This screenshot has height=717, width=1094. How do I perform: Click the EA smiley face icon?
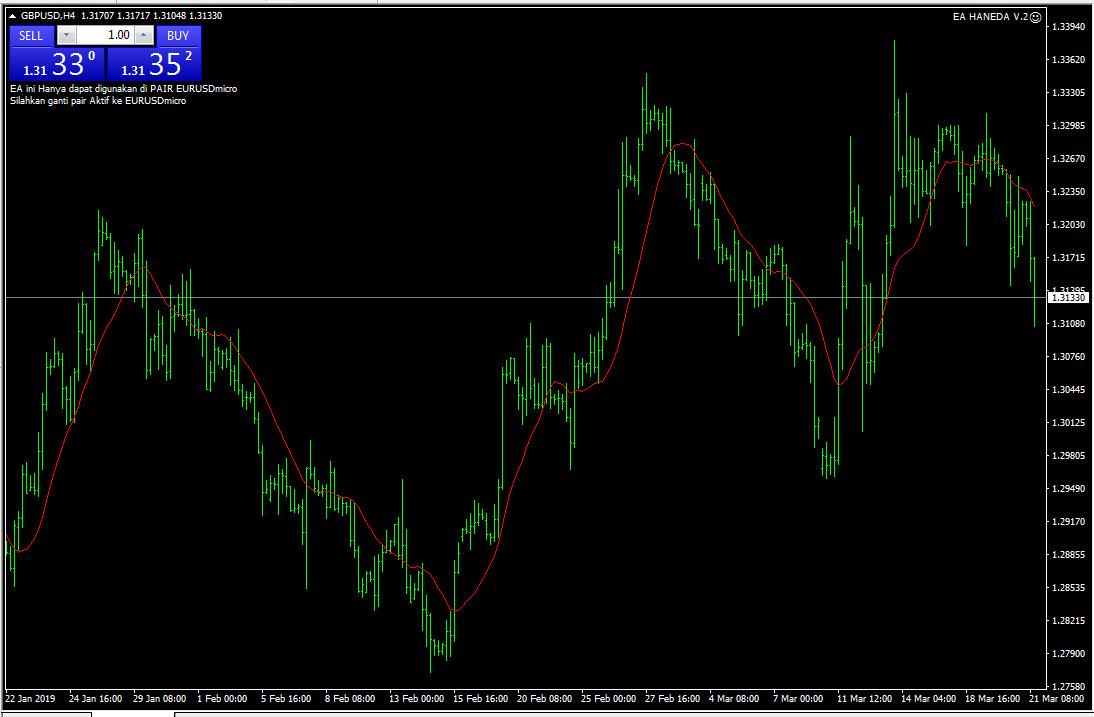tap(1036, 17)
